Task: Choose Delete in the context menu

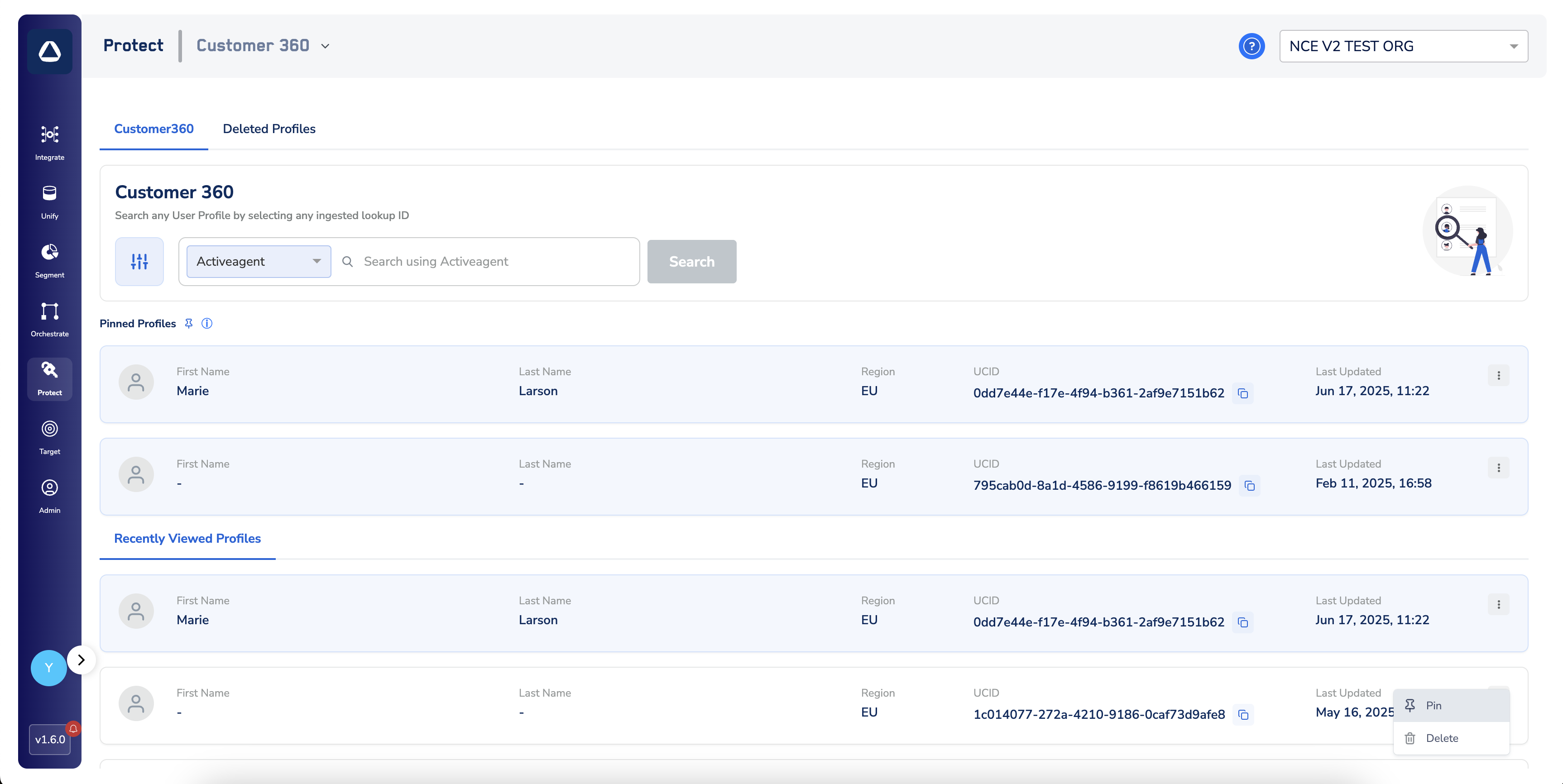Action: (x=1442, y=738)
